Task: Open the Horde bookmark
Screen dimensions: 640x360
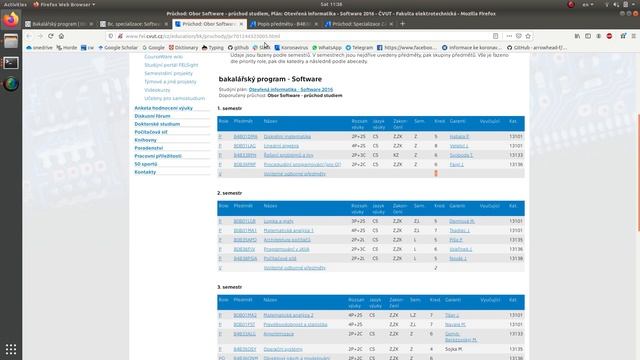Action: pyautogui.click(x=67, y=47)
